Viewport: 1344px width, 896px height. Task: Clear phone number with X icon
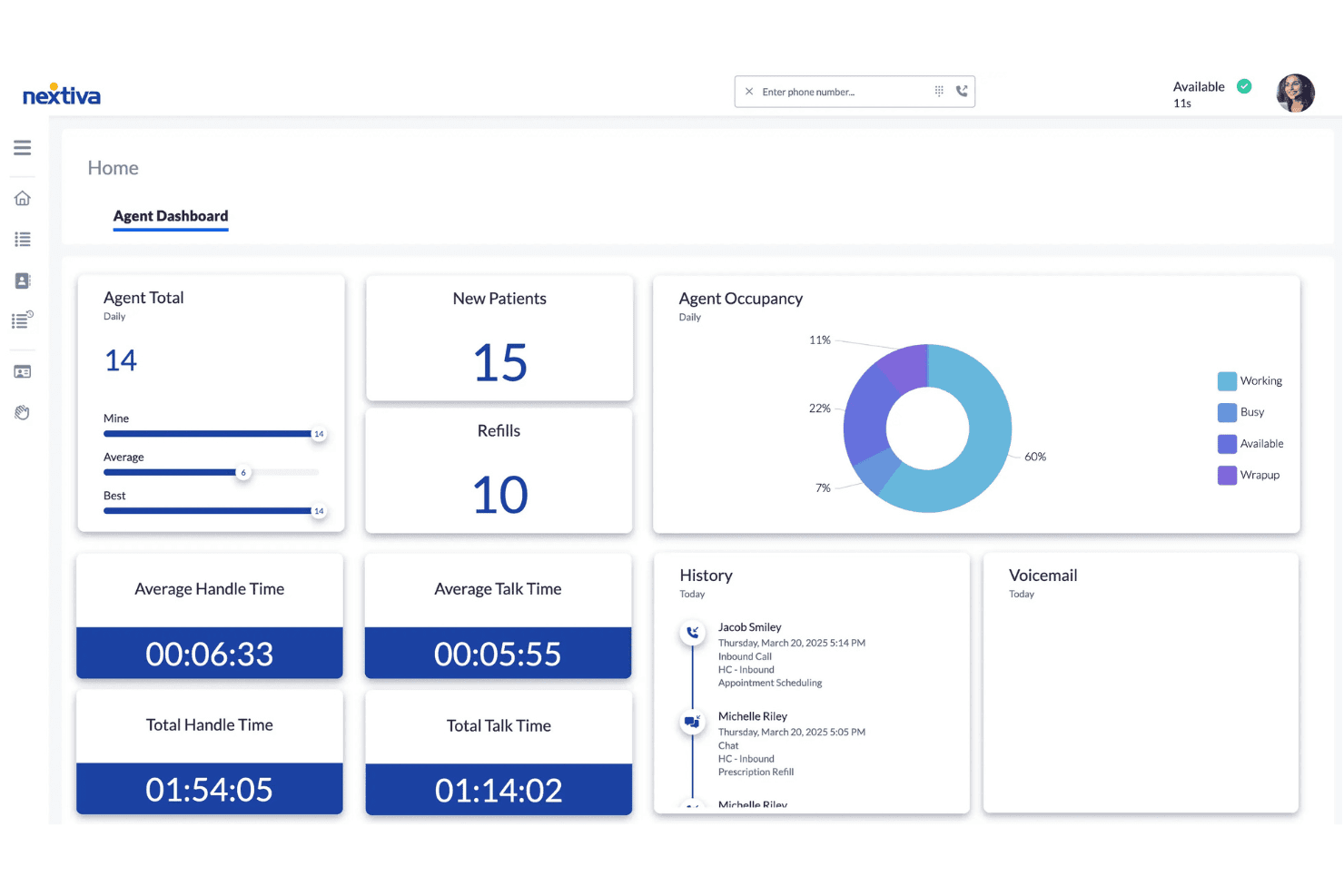(x=749, y=92)
